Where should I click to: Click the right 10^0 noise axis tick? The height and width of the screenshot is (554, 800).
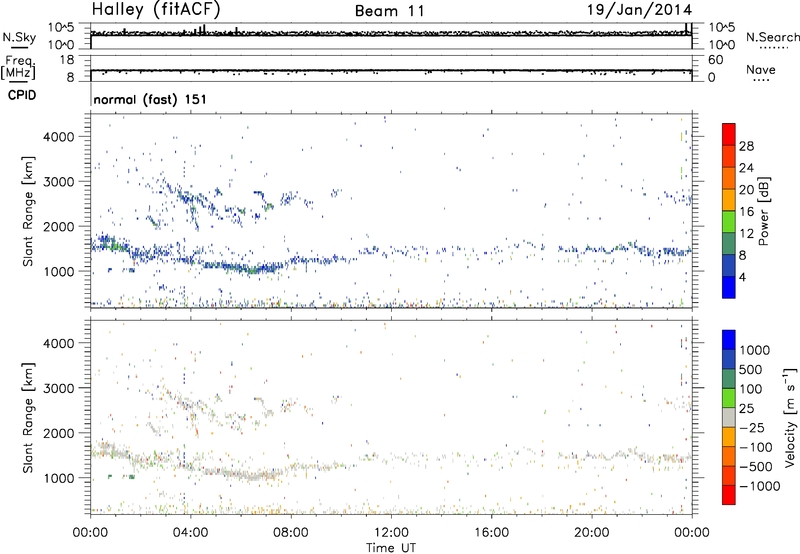pyautogui.click(x=721, y=45)
